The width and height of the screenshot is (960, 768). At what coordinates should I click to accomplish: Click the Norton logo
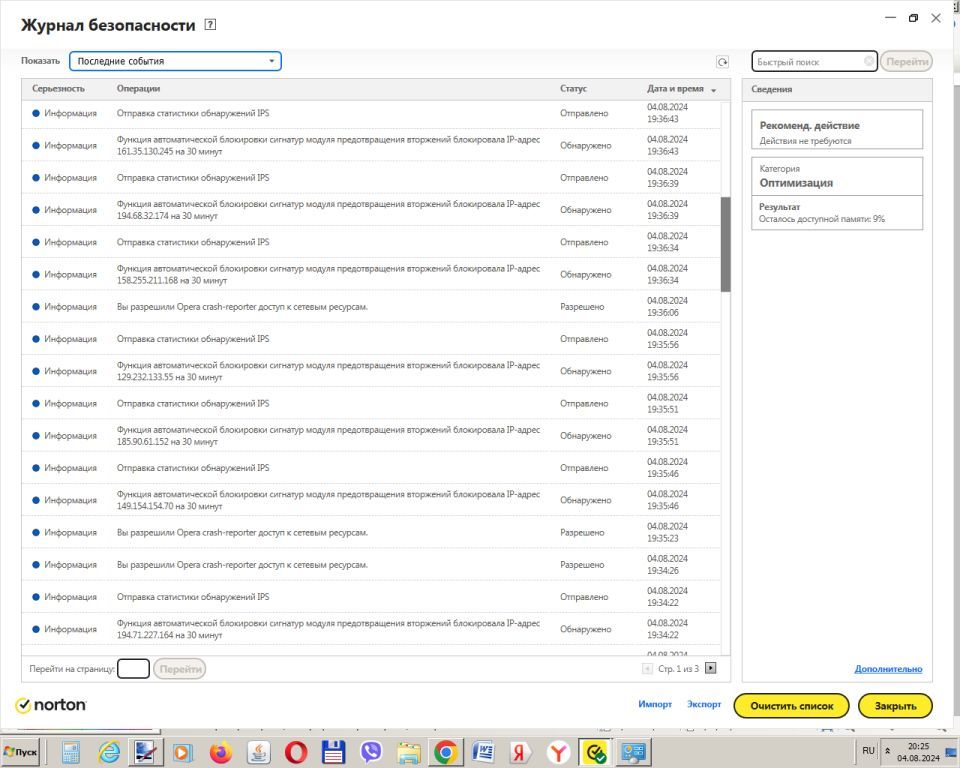(x=51, y=705)
